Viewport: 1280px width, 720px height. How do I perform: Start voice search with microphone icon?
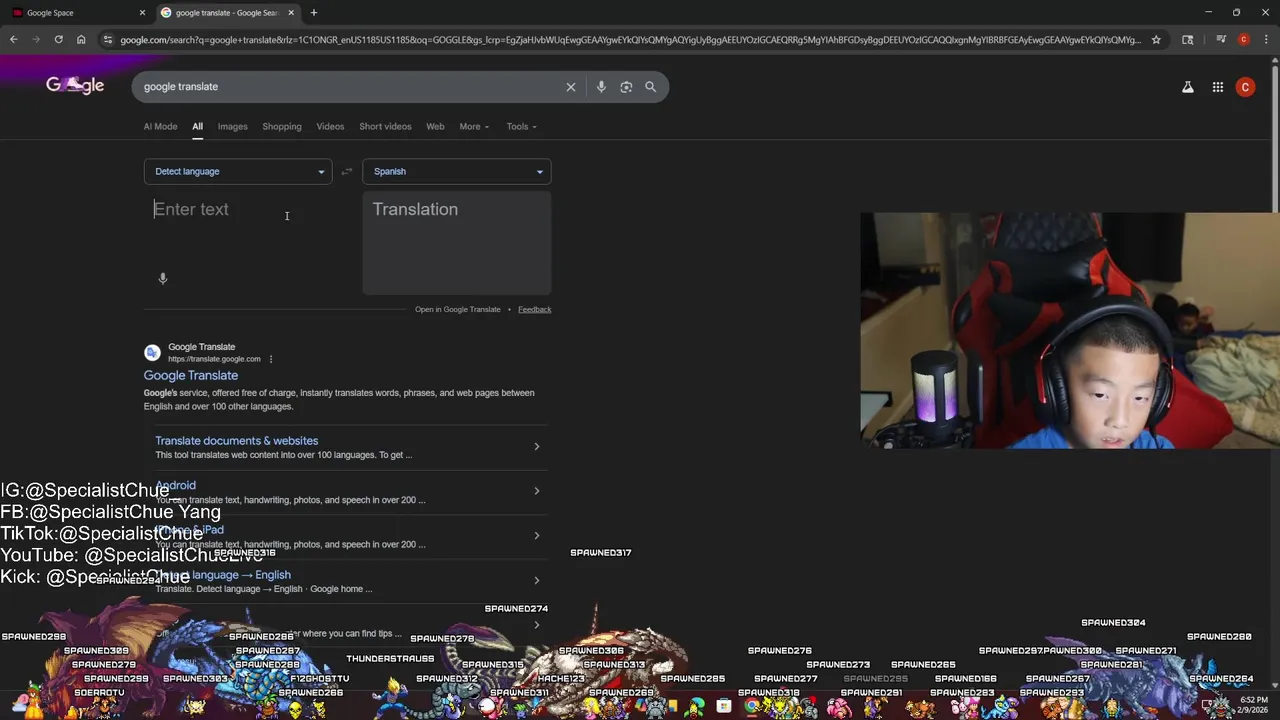601,87
